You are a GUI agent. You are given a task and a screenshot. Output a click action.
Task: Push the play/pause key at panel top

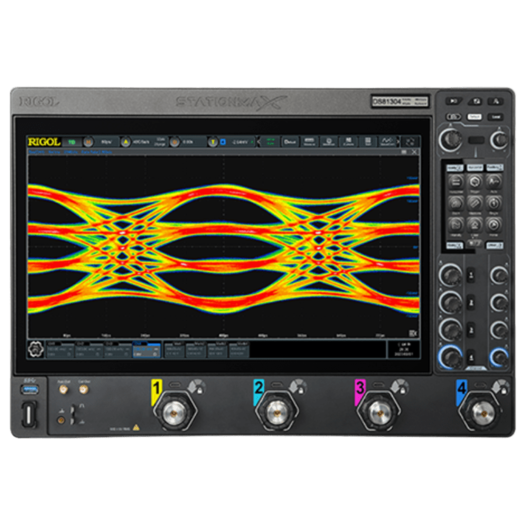coord(454,101)
